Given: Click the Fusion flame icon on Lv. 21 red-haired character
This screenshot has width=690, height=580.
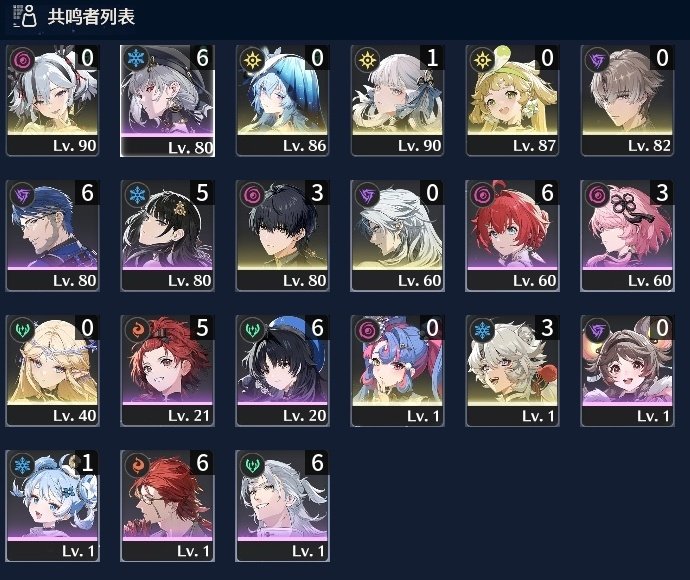Looking at the screenshot, I should click(137, 330).
